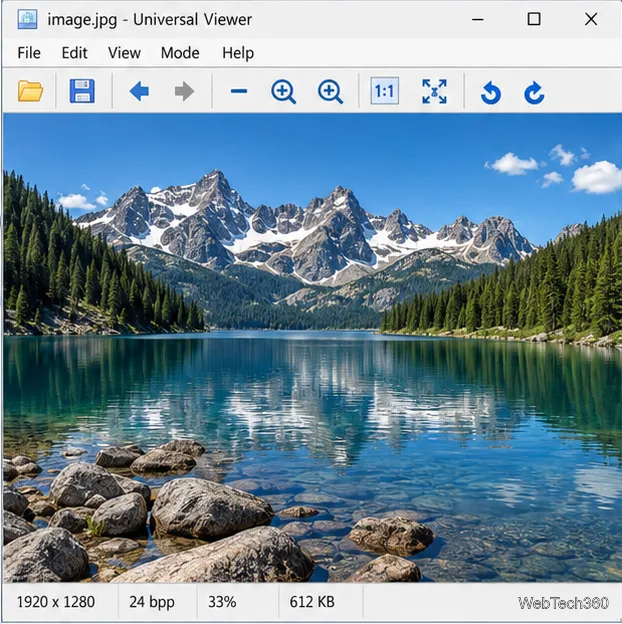Click the magnifier icon beside the 1:1 button
The height and width of the screenshot is (624, 622).
(x=330, y=92)
